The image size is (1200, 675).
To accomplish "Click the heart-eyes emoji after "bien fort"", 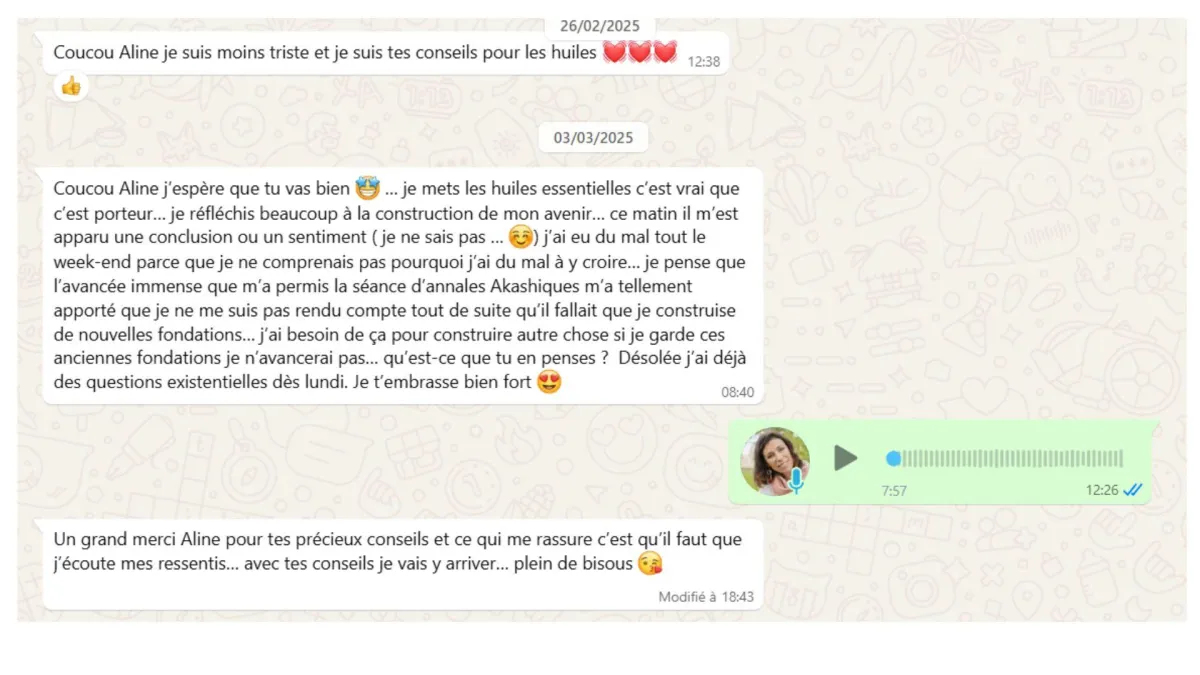I will pos(549,382).
